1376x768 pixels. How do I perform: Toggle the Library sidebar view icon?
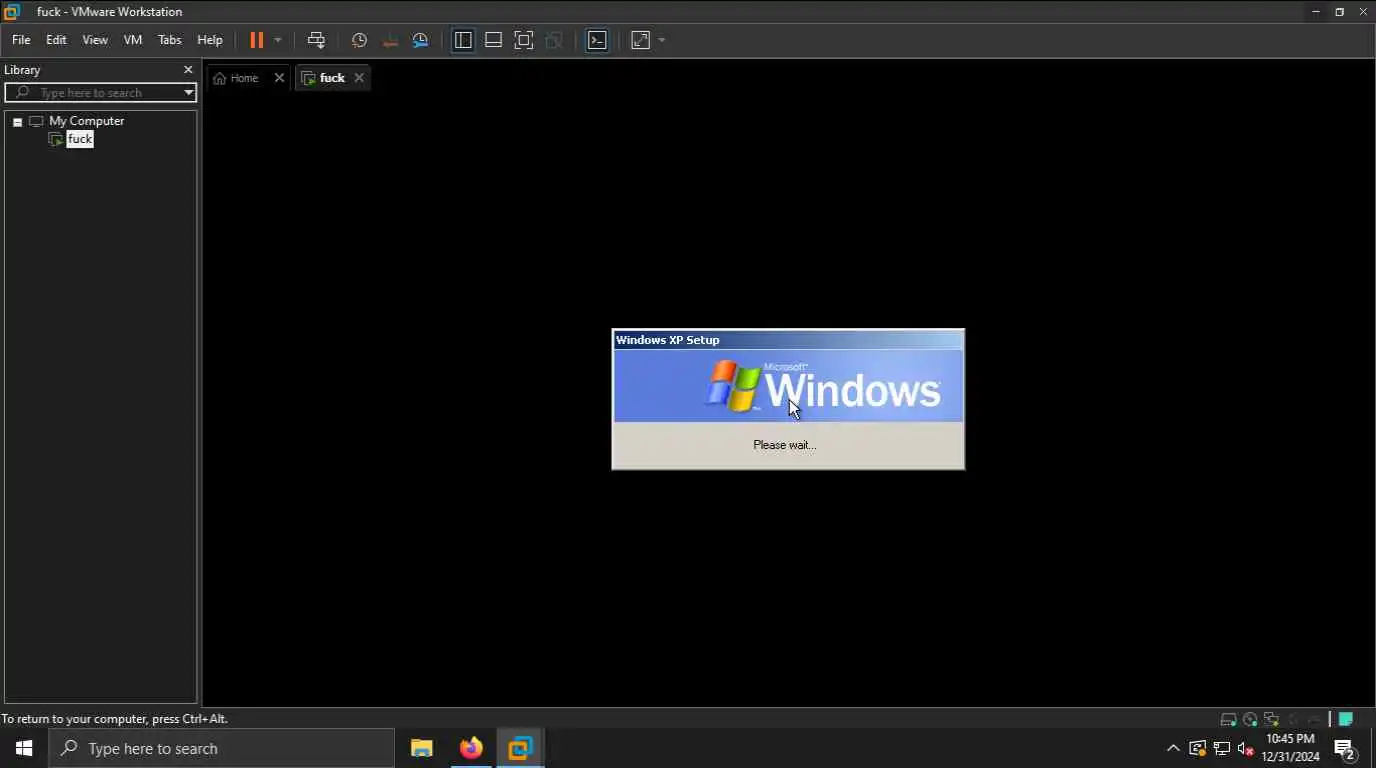[463, 40]
